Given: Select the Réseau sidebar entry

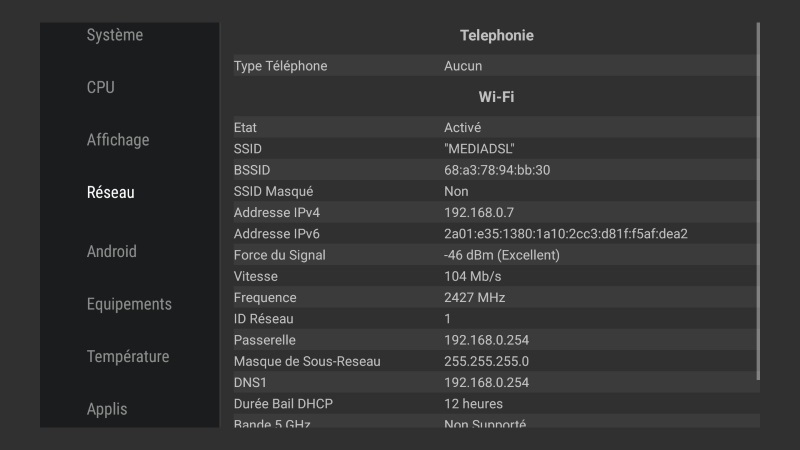Looking at the screenshot, I should pos(111,193).
